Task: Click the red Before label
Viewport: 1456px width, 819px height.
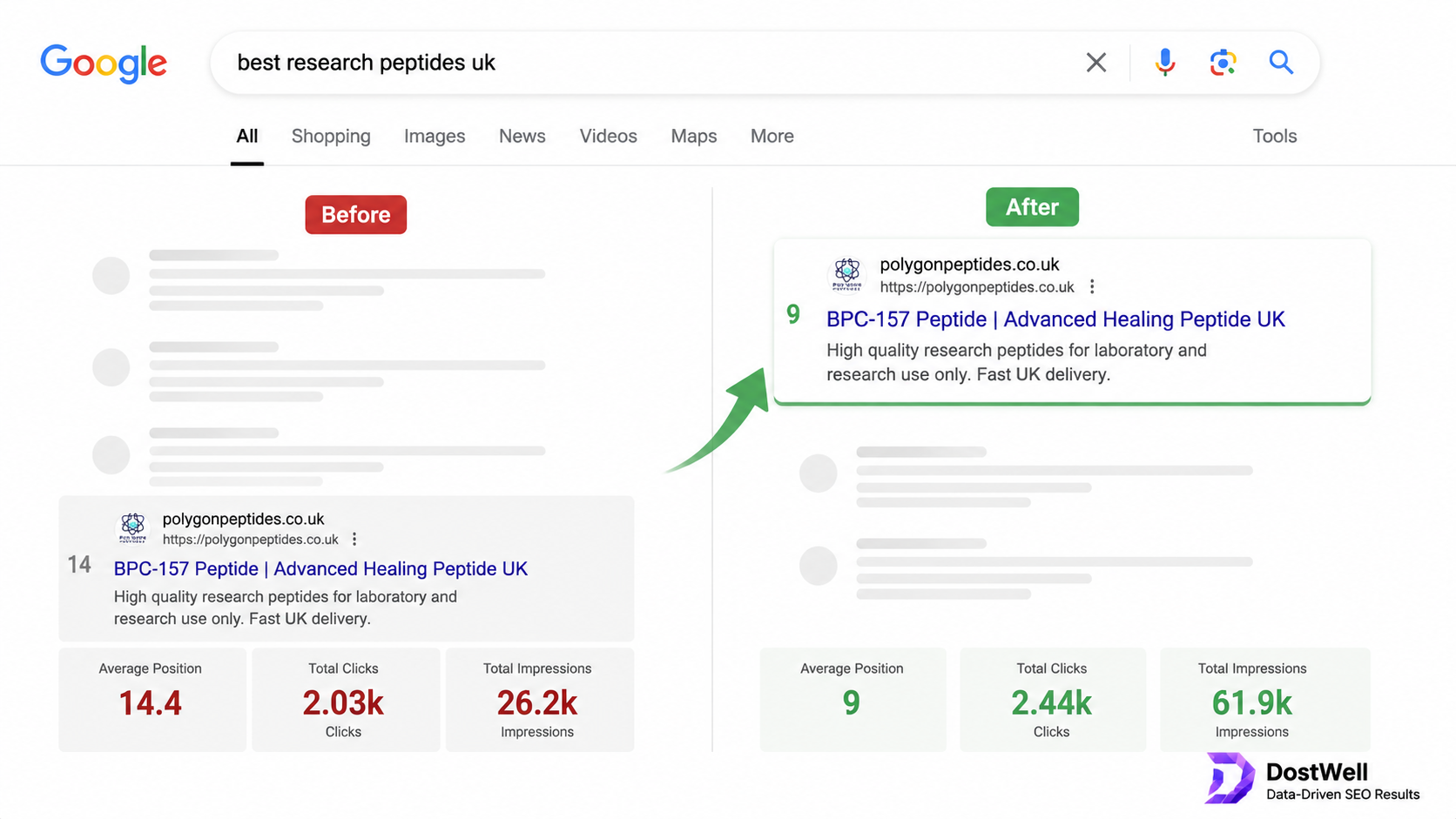Action: (x=356, y=215)
